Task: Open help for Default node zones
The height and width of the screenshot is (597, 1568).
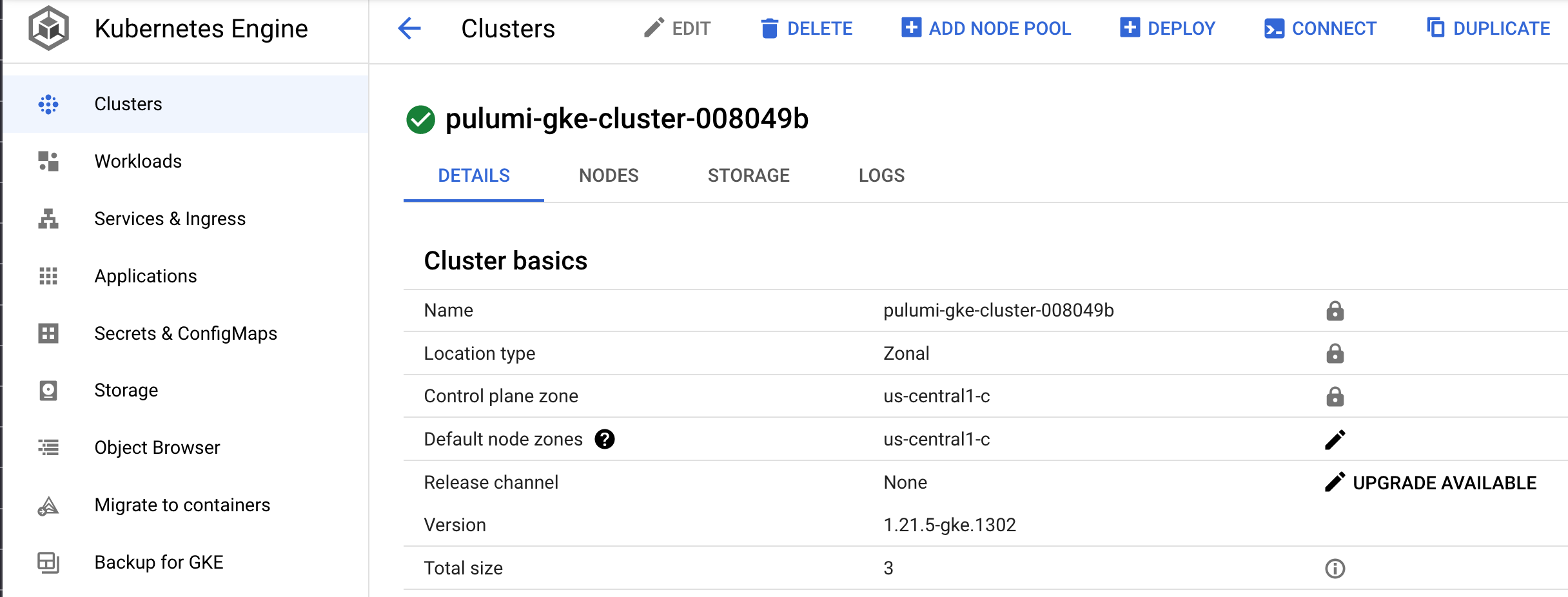Action: click(x=605, y=440)
